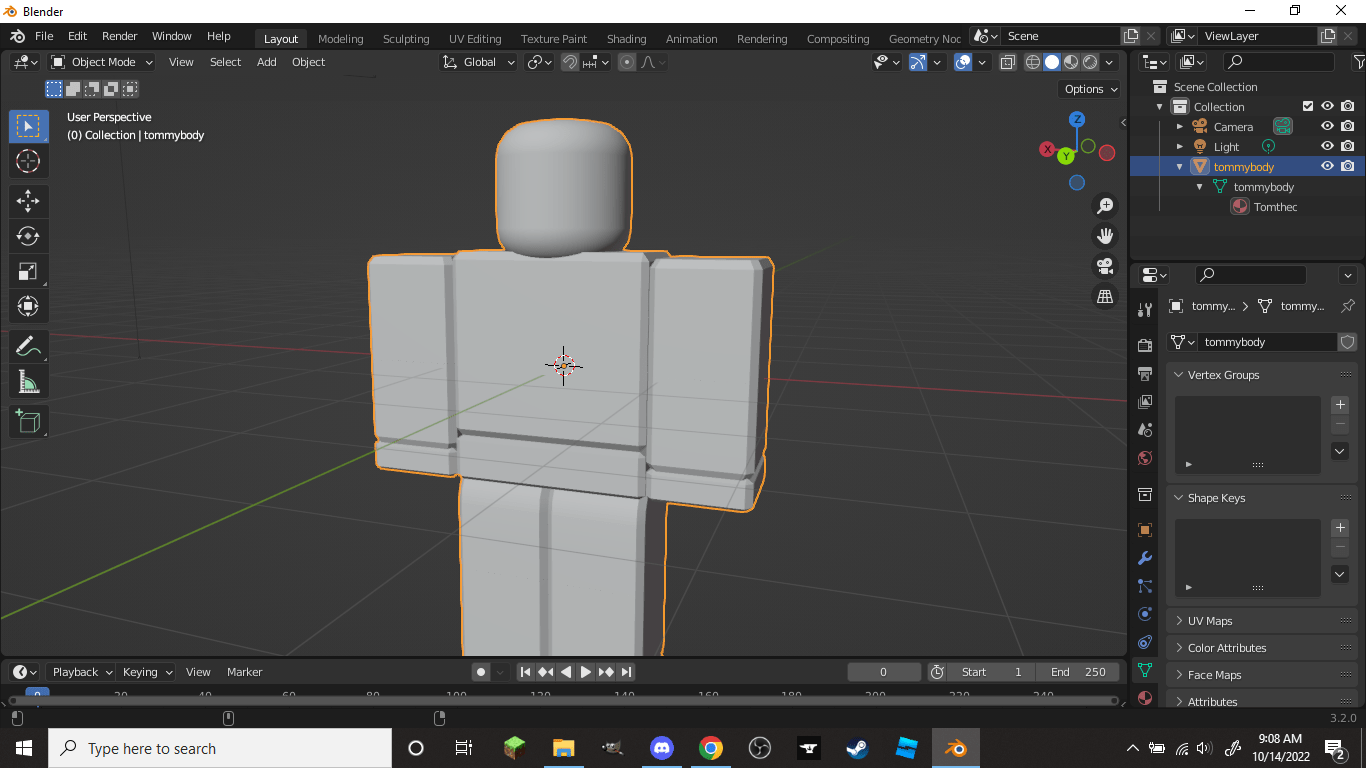
Task: Hide the Camera object in outliner
Action: click(1327, 127)
